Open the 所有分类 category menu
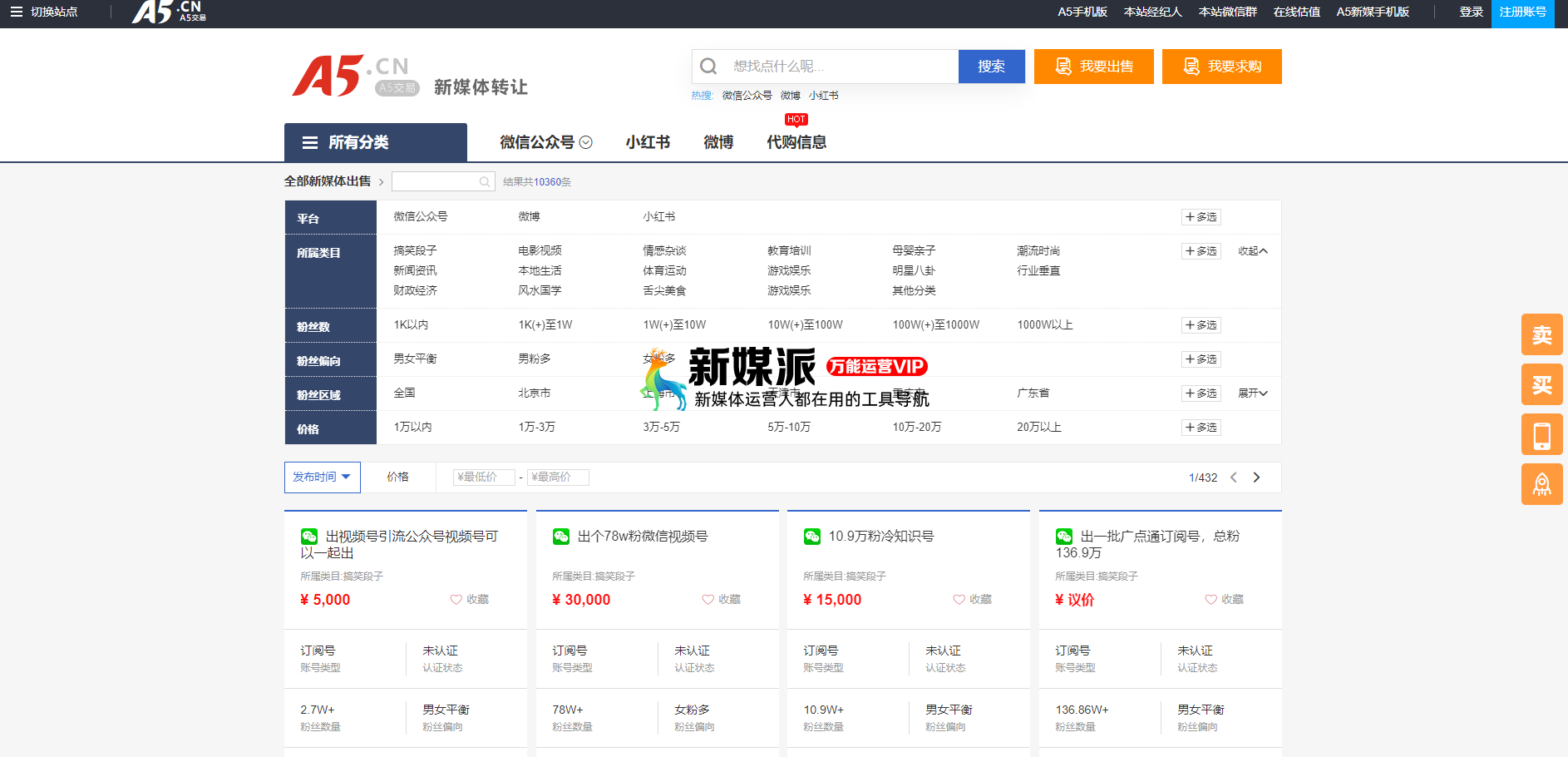Image resolution: width=1568 pixels, height=757 pixels. pyautogui.click(x=376, y=142)
